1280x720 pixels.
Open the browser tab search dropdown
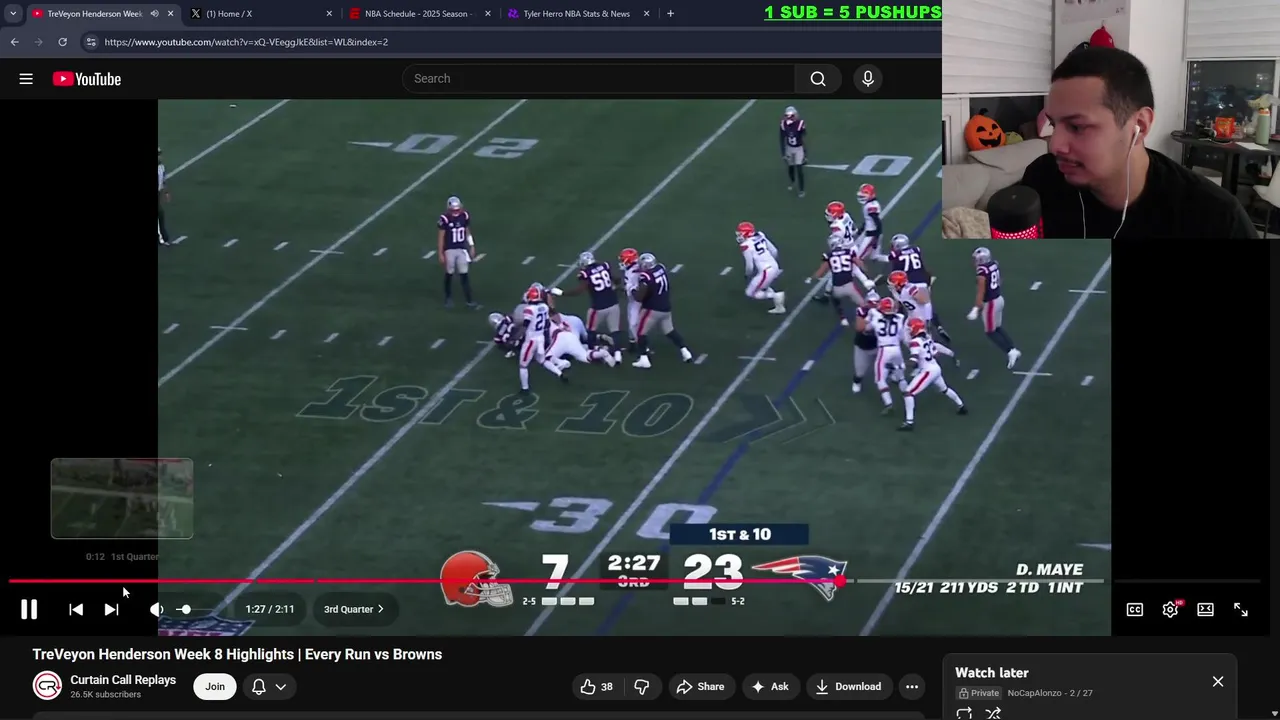12,14
